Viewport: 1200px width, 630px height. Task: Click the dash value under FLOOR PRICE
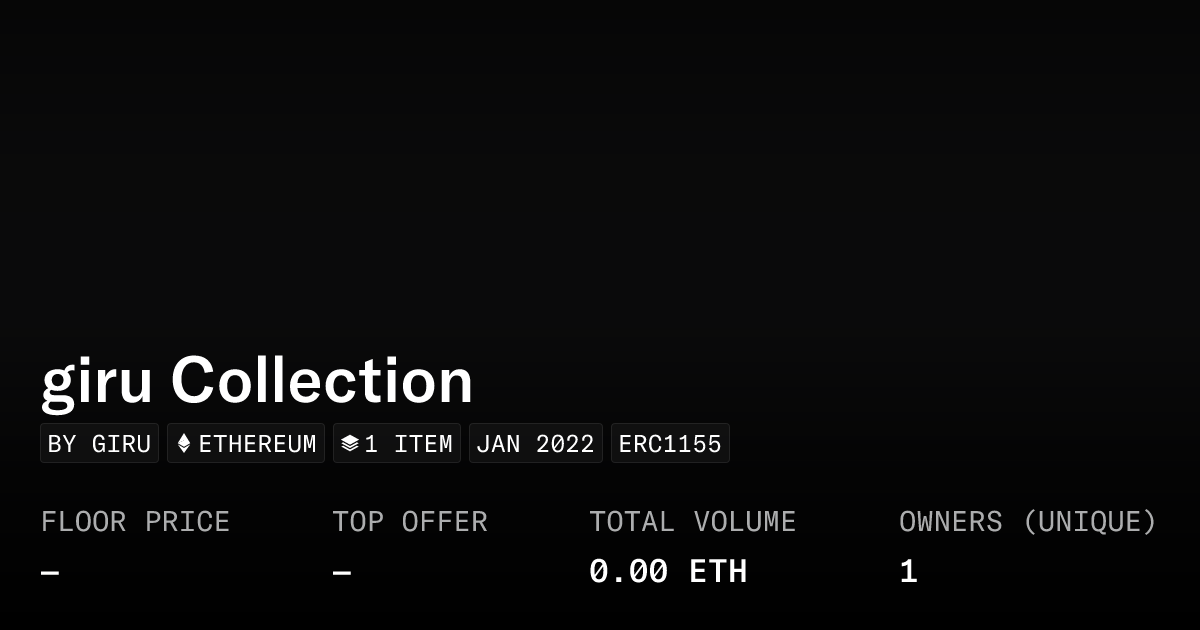(50, 573)
